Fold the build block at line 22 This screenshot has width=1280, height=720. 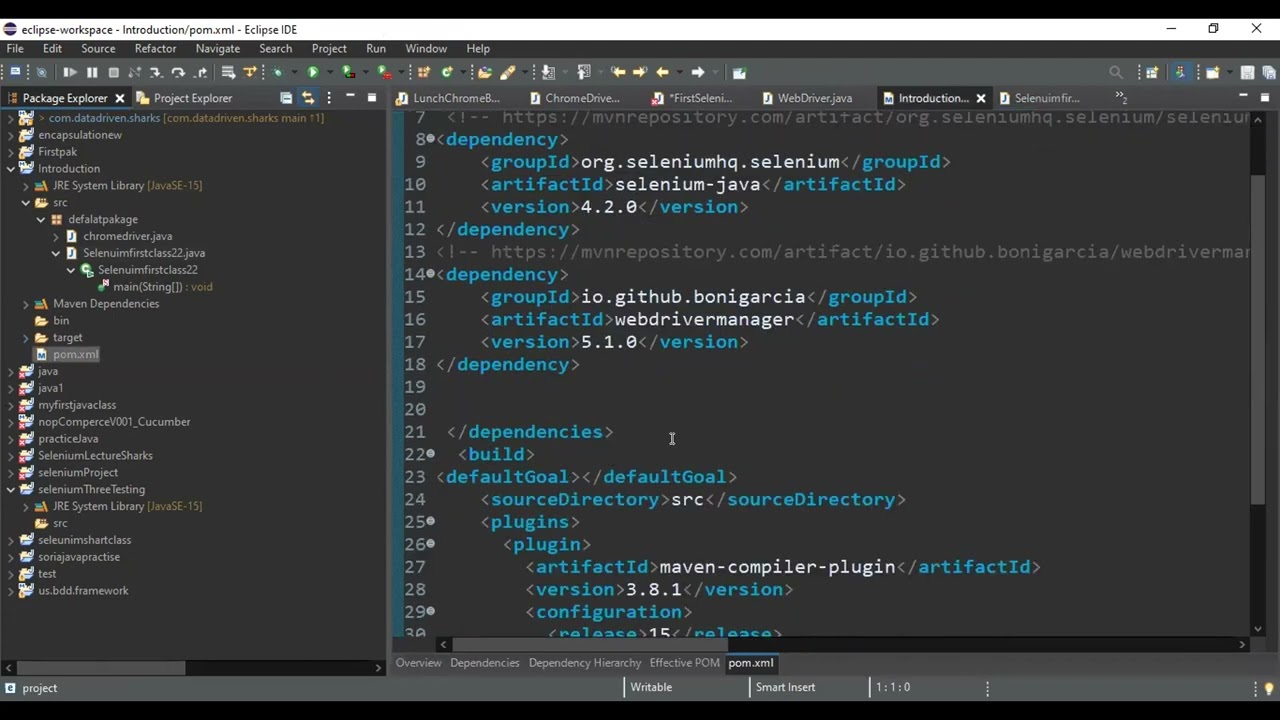[431, 454]
